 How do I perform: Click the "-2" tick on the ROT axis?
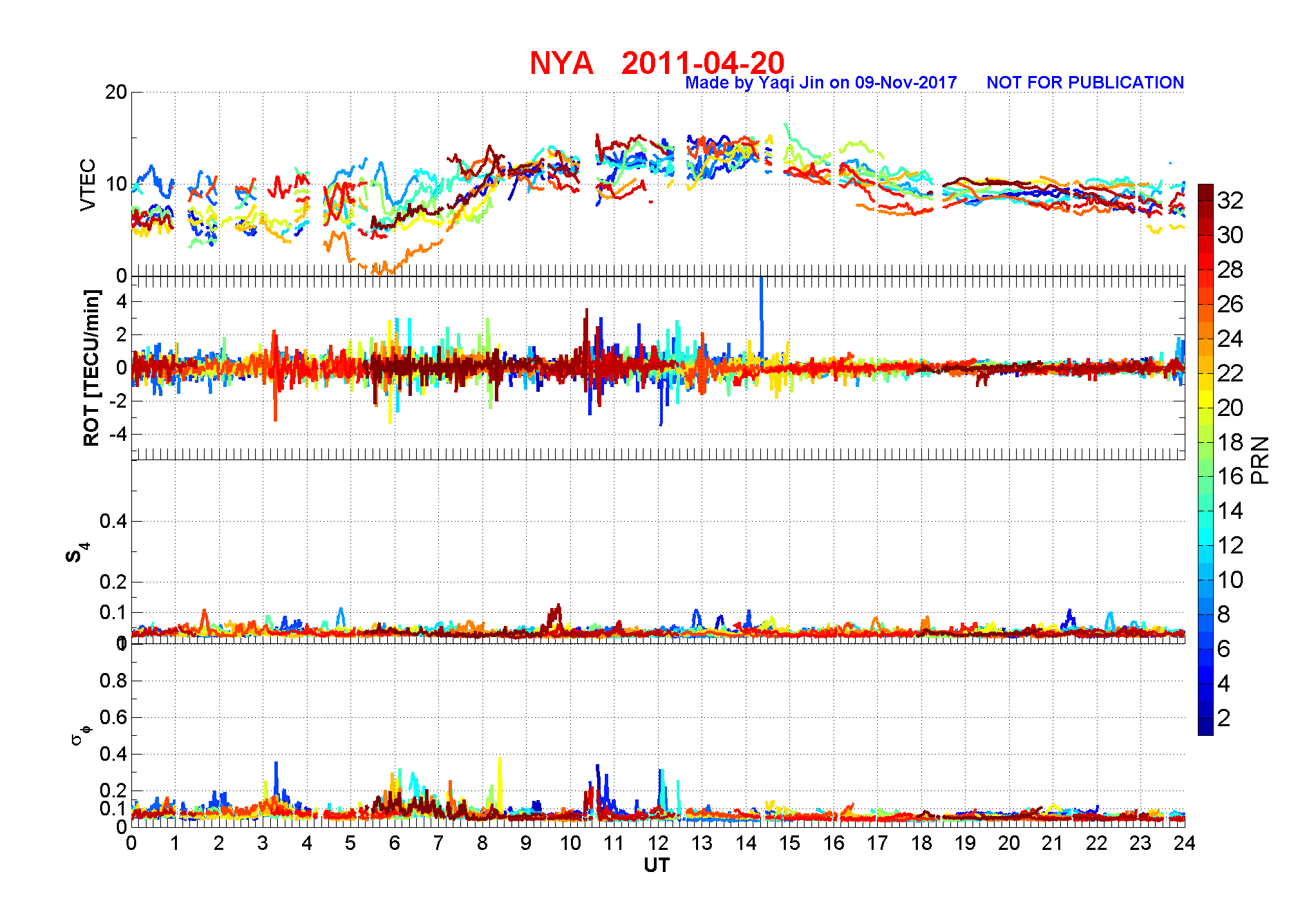(118, 401)
